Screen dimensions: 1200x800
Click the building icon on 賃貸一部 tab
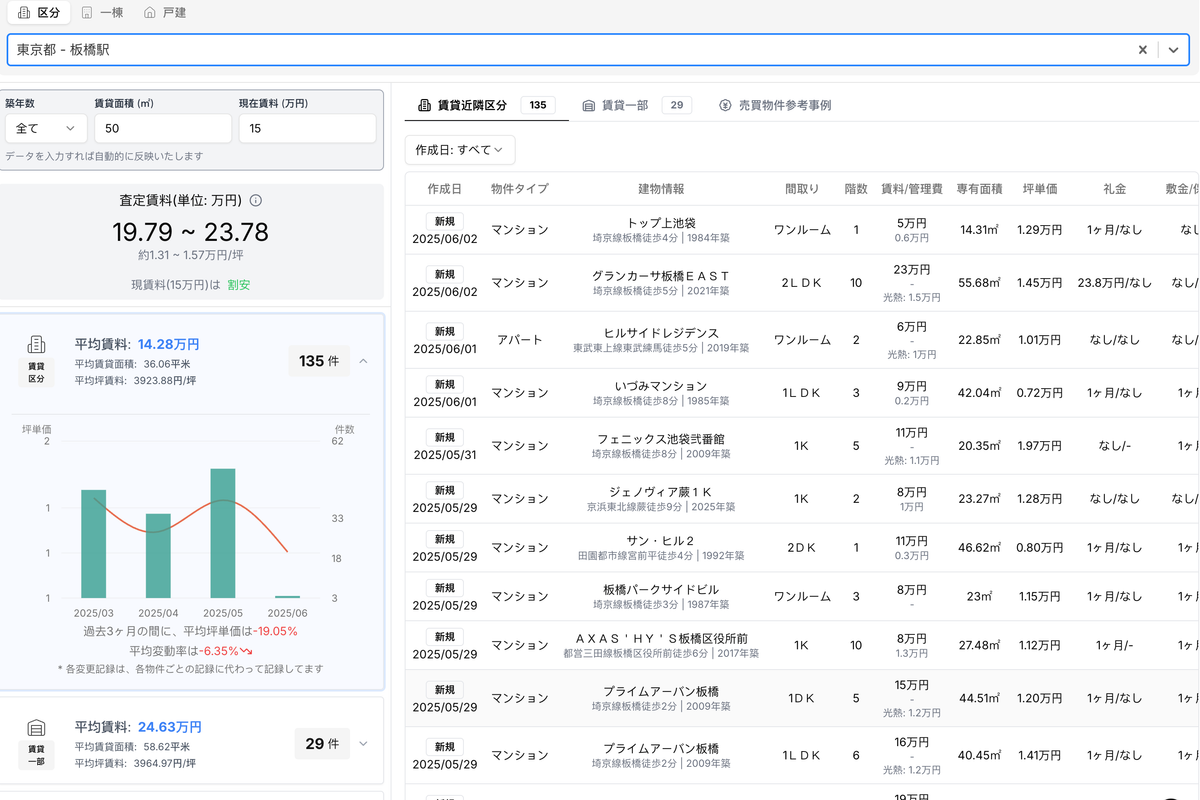click(589, 105)
